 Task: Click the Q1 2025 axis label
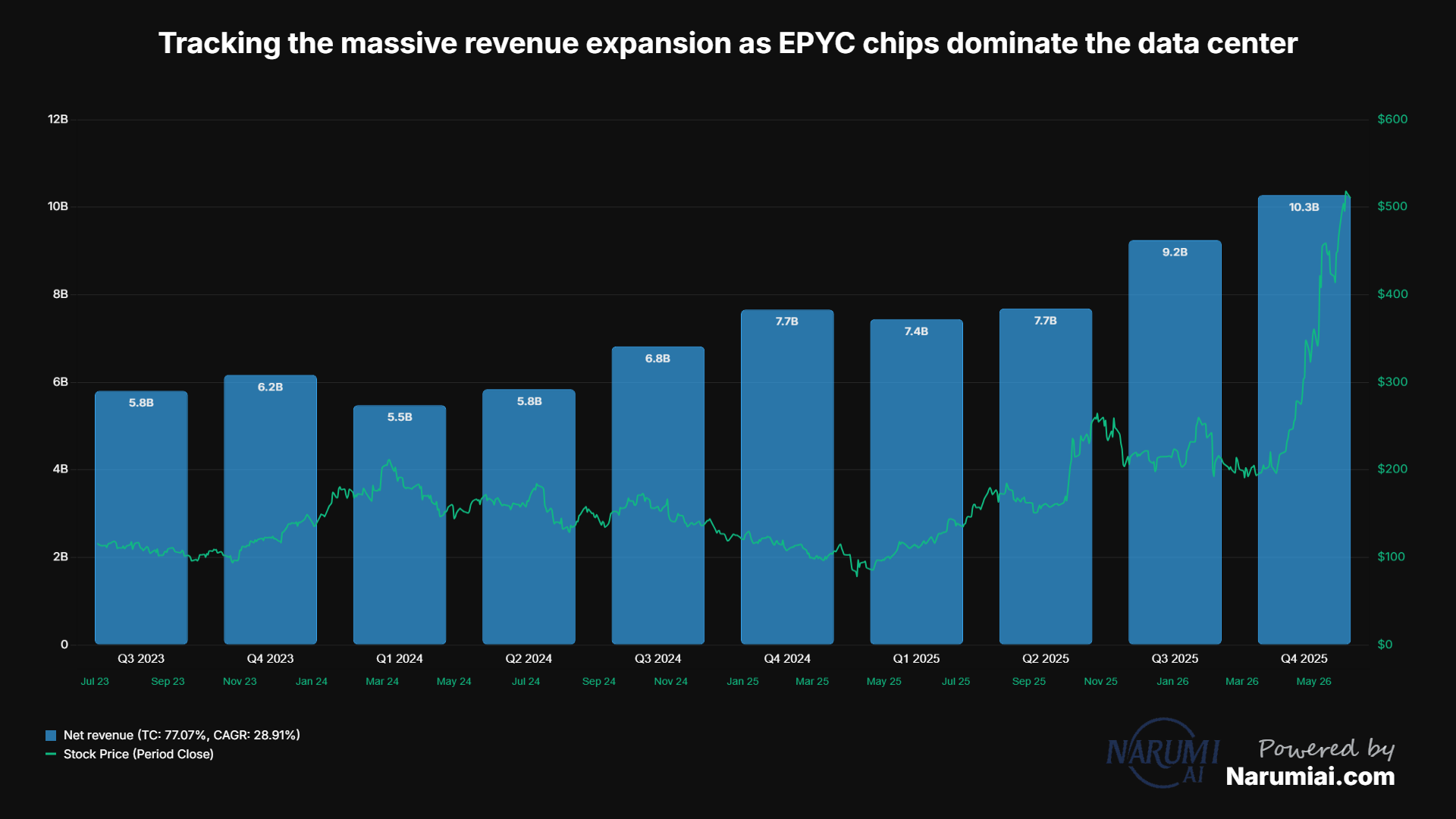[x=917, y=659]
